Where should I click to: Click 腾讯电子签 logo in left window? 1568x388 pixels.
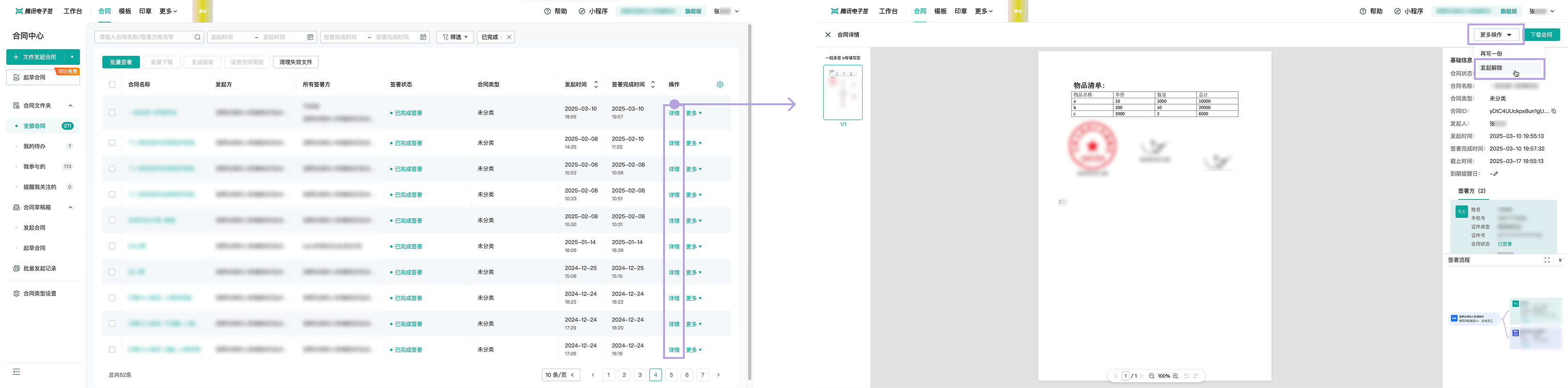[x=34, y=11]
